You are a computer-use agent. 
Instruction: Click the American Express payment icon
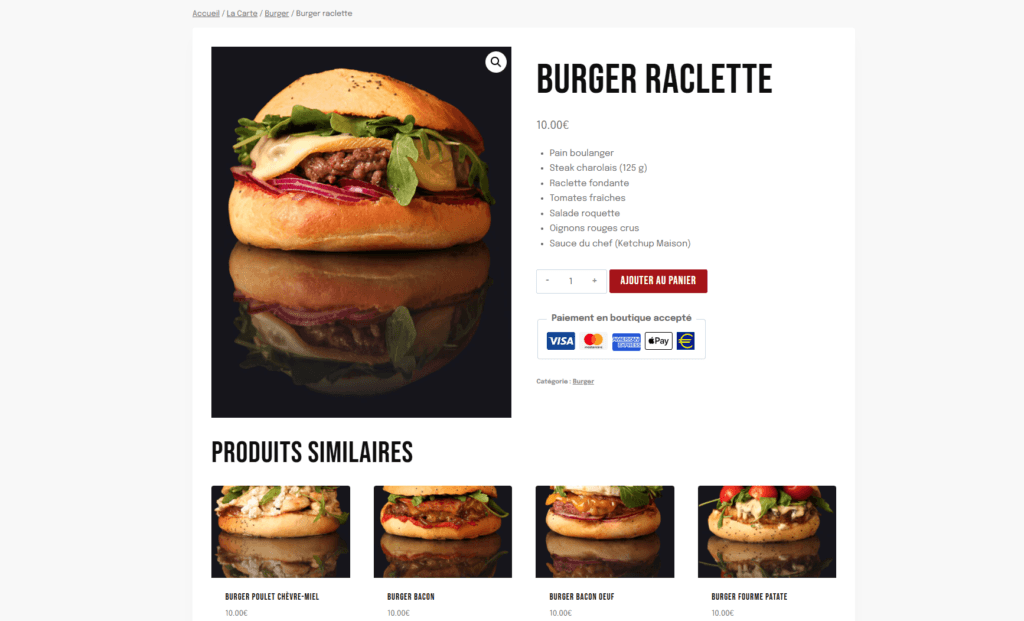click(x=626, y=341)
